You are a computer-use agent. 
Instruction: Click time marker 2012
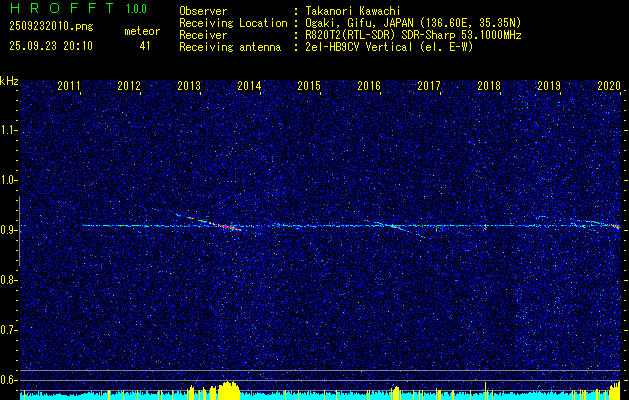click(x=129, y=85)
